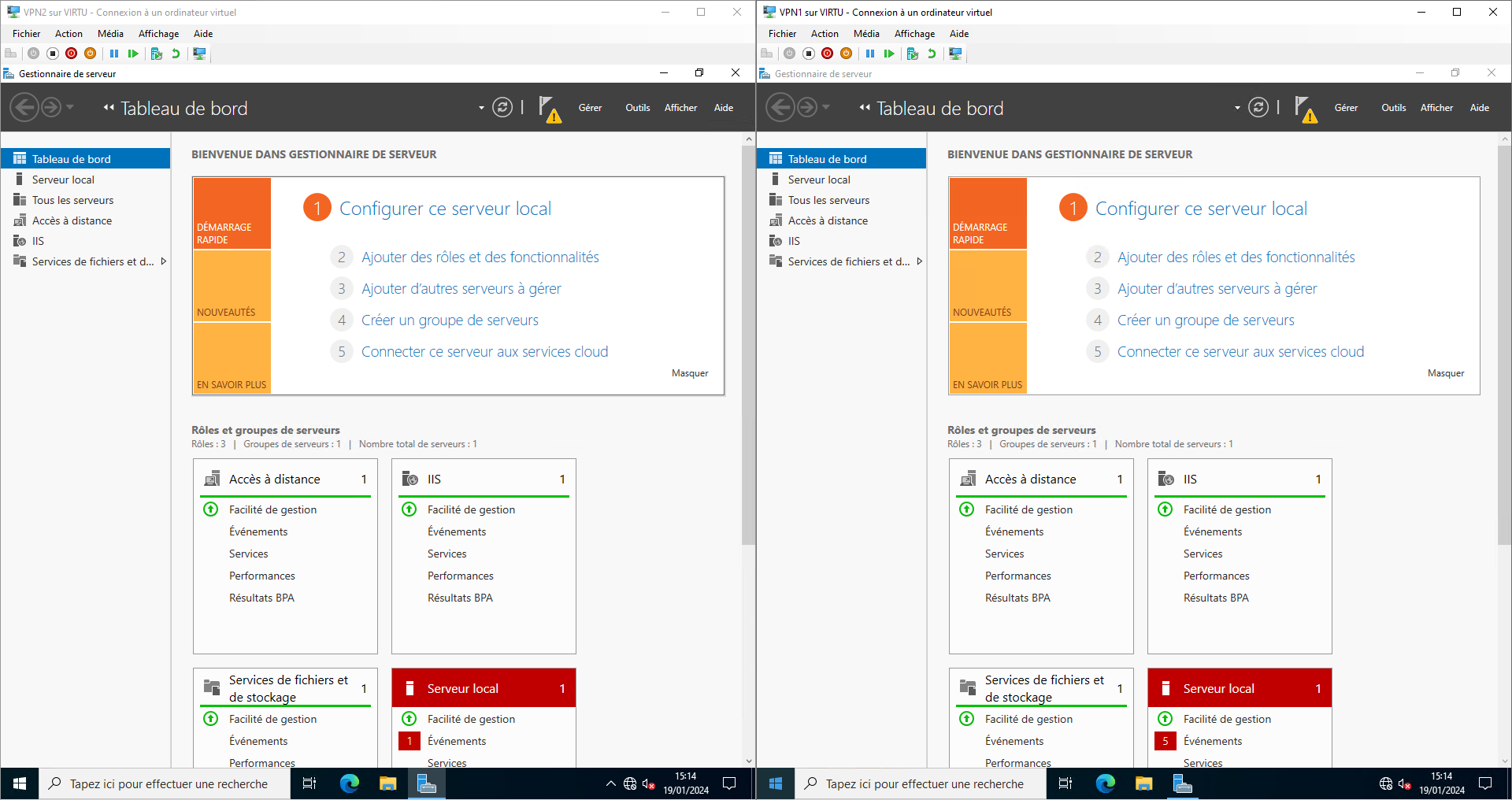
Task: Click 'Ajouter des rôles et des fonctionnalités' in VPN2
Action: click(480, 257)
